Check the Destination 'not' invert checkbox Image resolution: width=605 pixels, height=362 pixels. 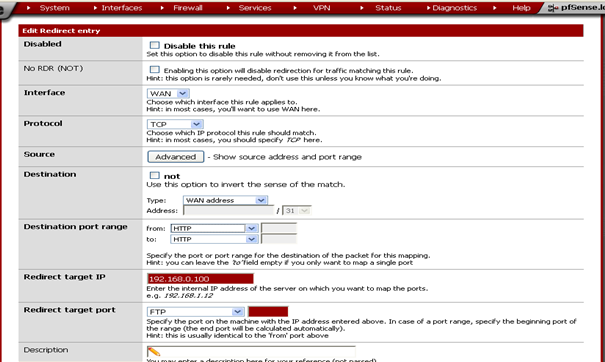154,175
